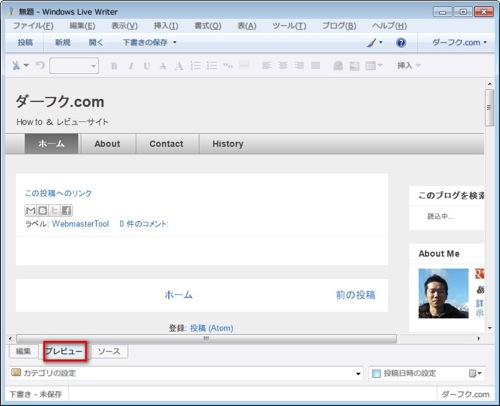Click the Twitter share icon
500x406 pixels.
(55, 210)
